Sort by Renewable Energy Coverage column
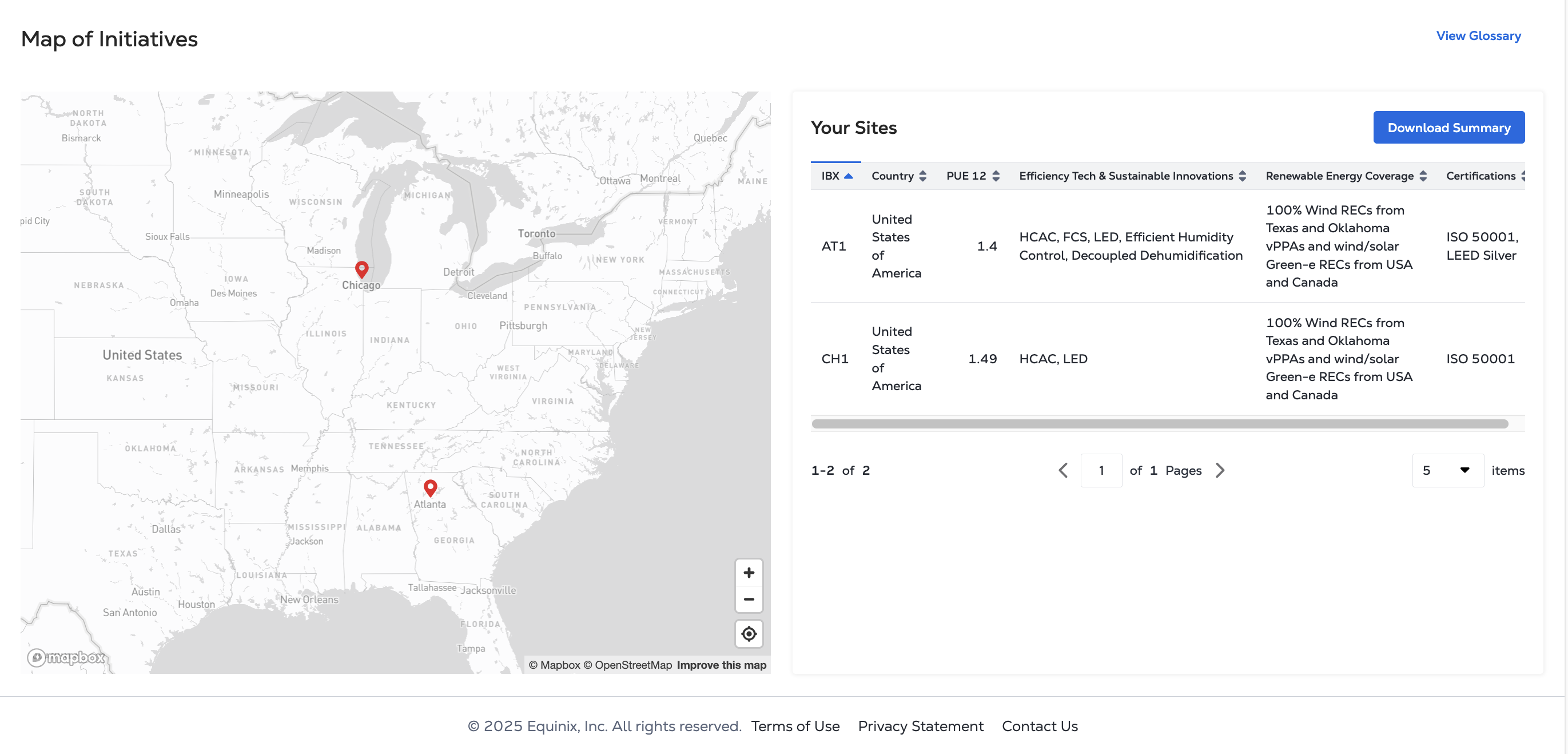This screenshot has height=754, width=1568. 1345,176
